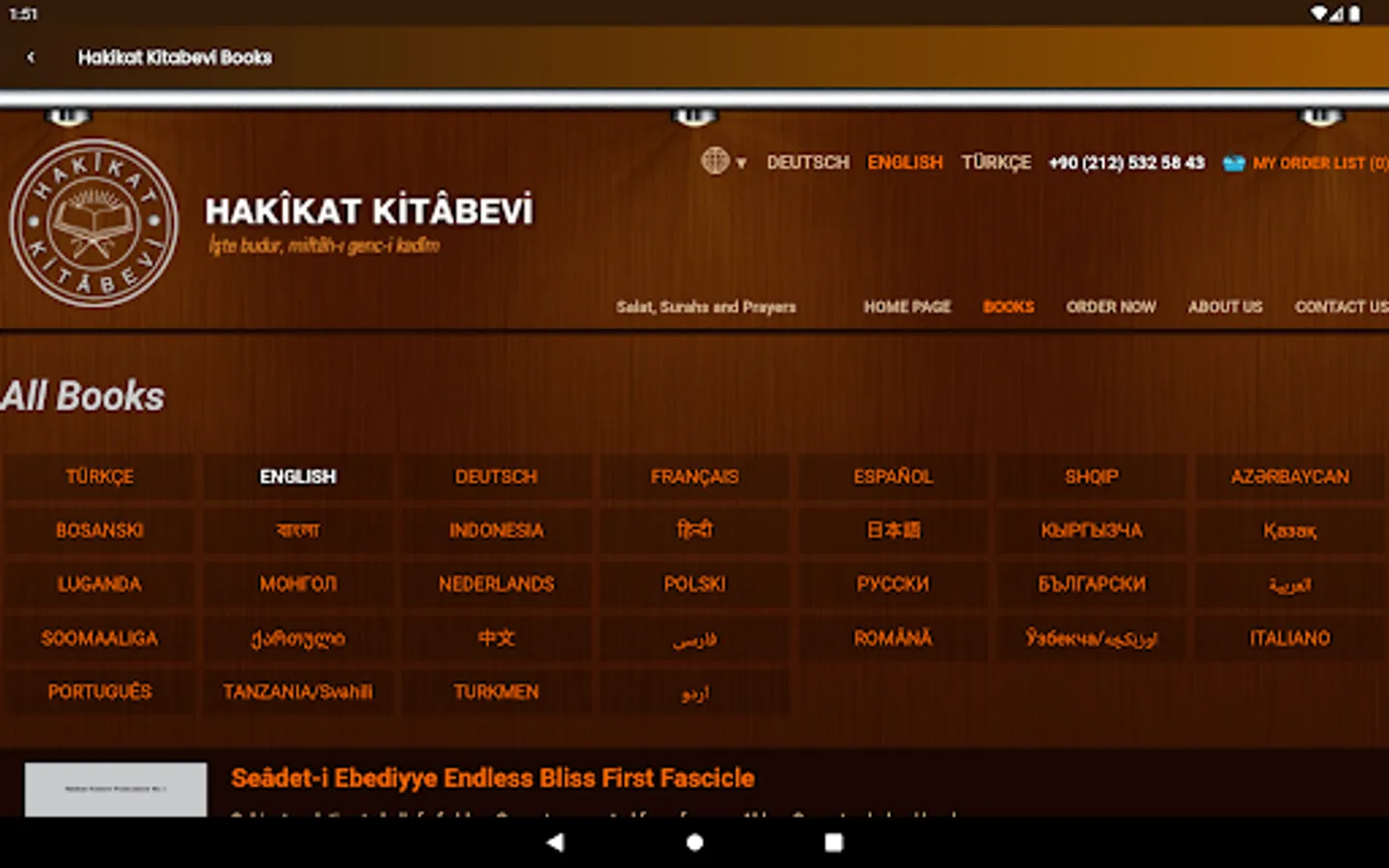The image size is (1389, 868).
Task: Filter books by Қазақ
Action: click(x=1290, y=530)
